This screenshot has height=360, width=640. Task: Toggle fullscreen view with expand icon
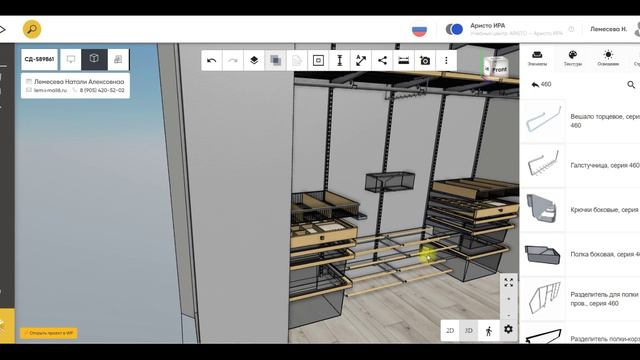coord(509,282)
